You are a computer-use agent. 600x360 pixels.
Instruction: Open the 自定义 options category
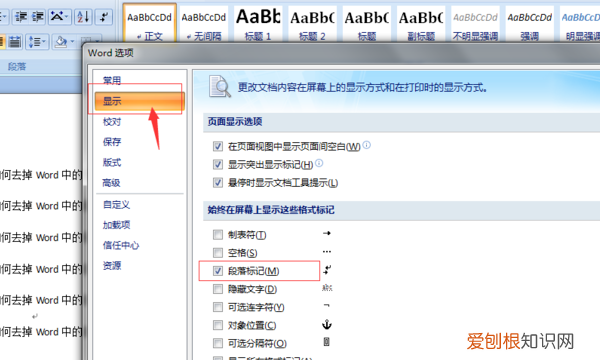pyautogui.click(x=117, y=205)
